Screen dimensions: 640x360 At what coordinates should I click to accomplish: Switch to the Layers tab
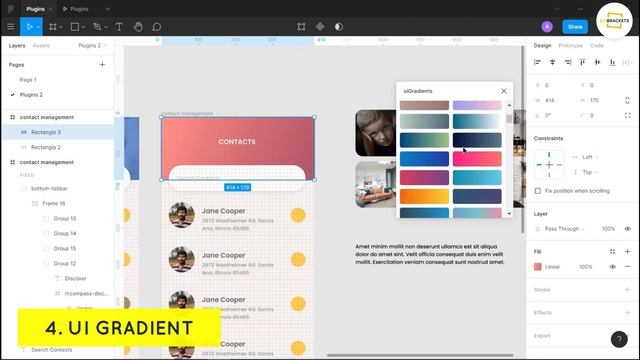[17, 46]
